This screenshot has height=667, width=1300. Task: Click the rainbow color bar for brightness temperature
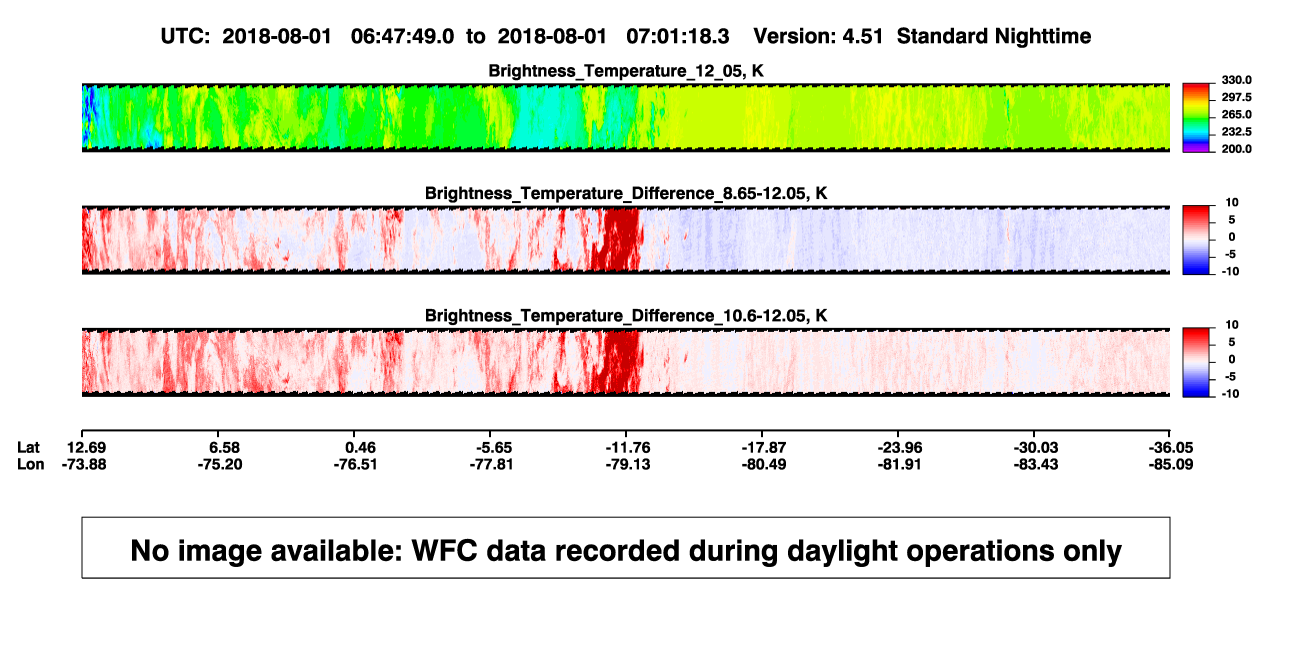pos(1197,118)
